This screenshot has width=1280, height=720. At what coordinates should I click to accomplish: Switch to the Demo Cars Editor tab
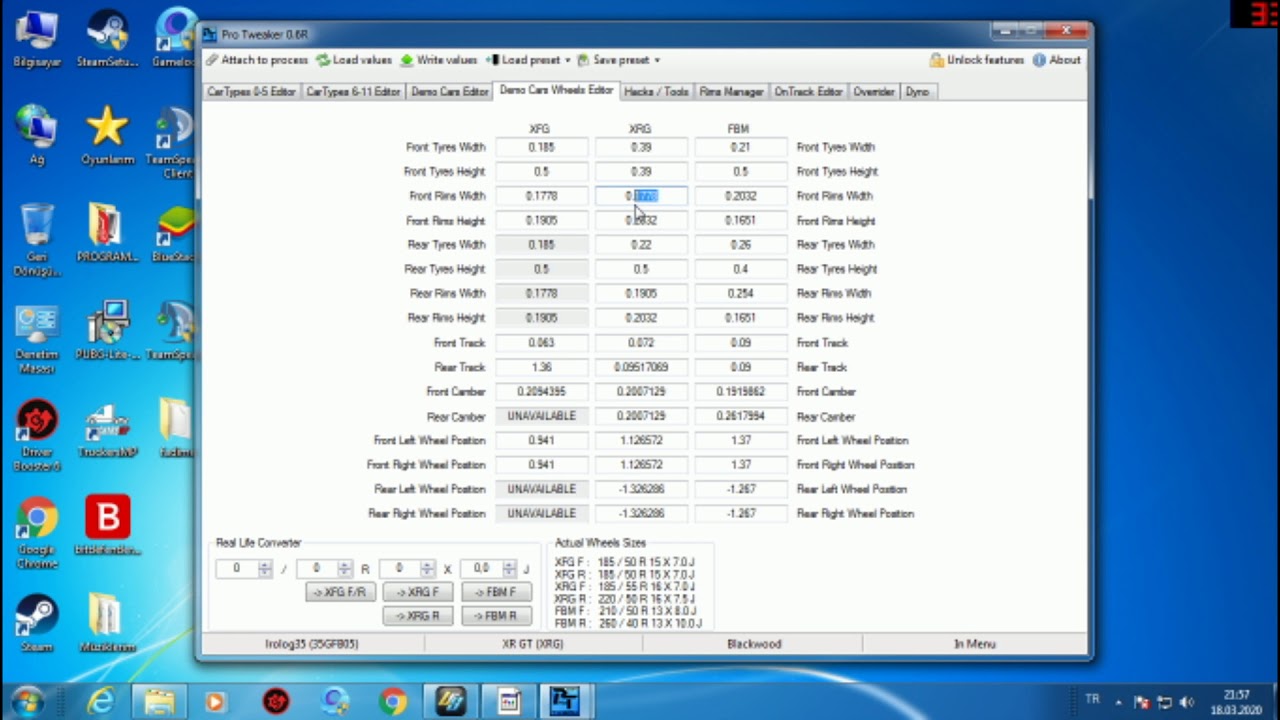tap(450, 91)
